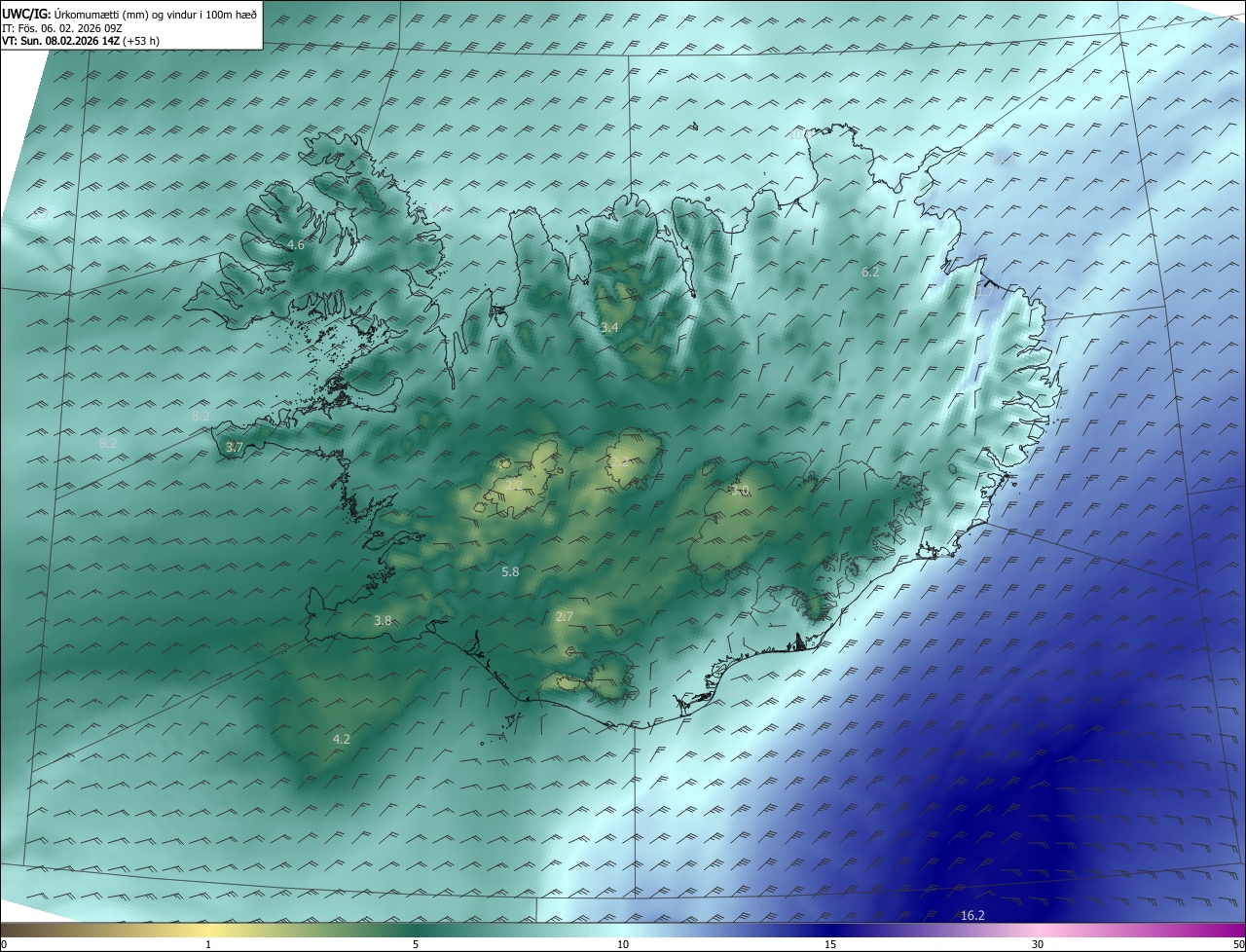Click the 1 tick on the colour legend
Image resolution: width=1246 pixels, height=952 pixels.
(x=208, y=944)
